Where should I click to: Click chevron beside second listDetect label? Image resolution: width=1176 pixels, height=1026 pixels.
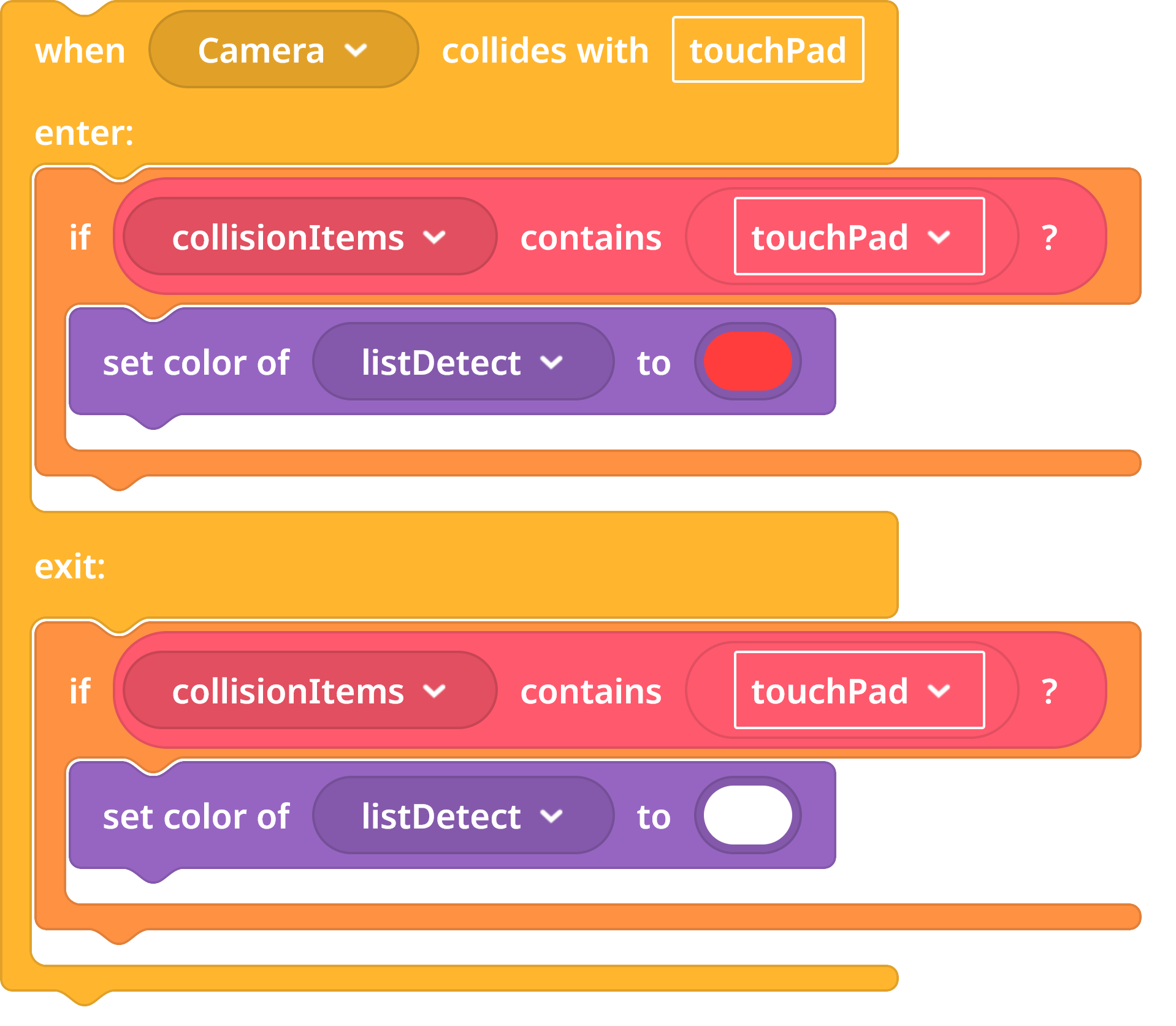551,816
